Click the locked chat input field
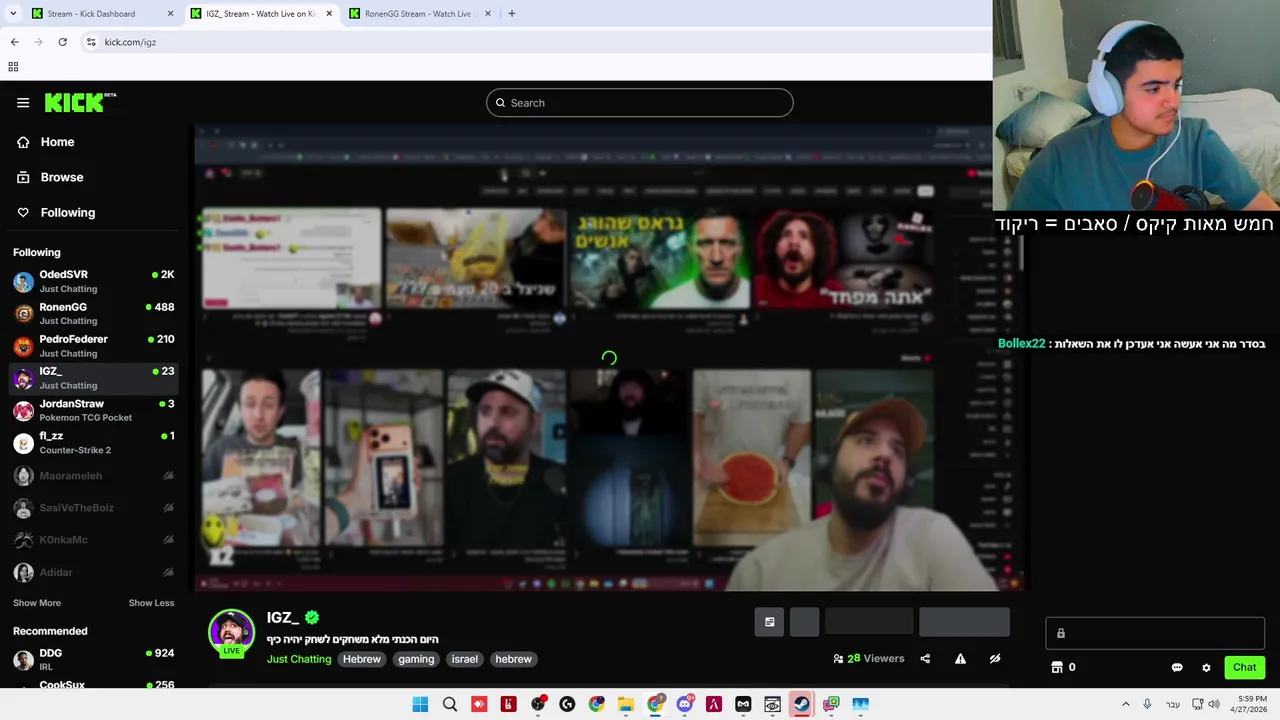The width and height of the screenshot is (1280, 720). [x=1155, y=633]
